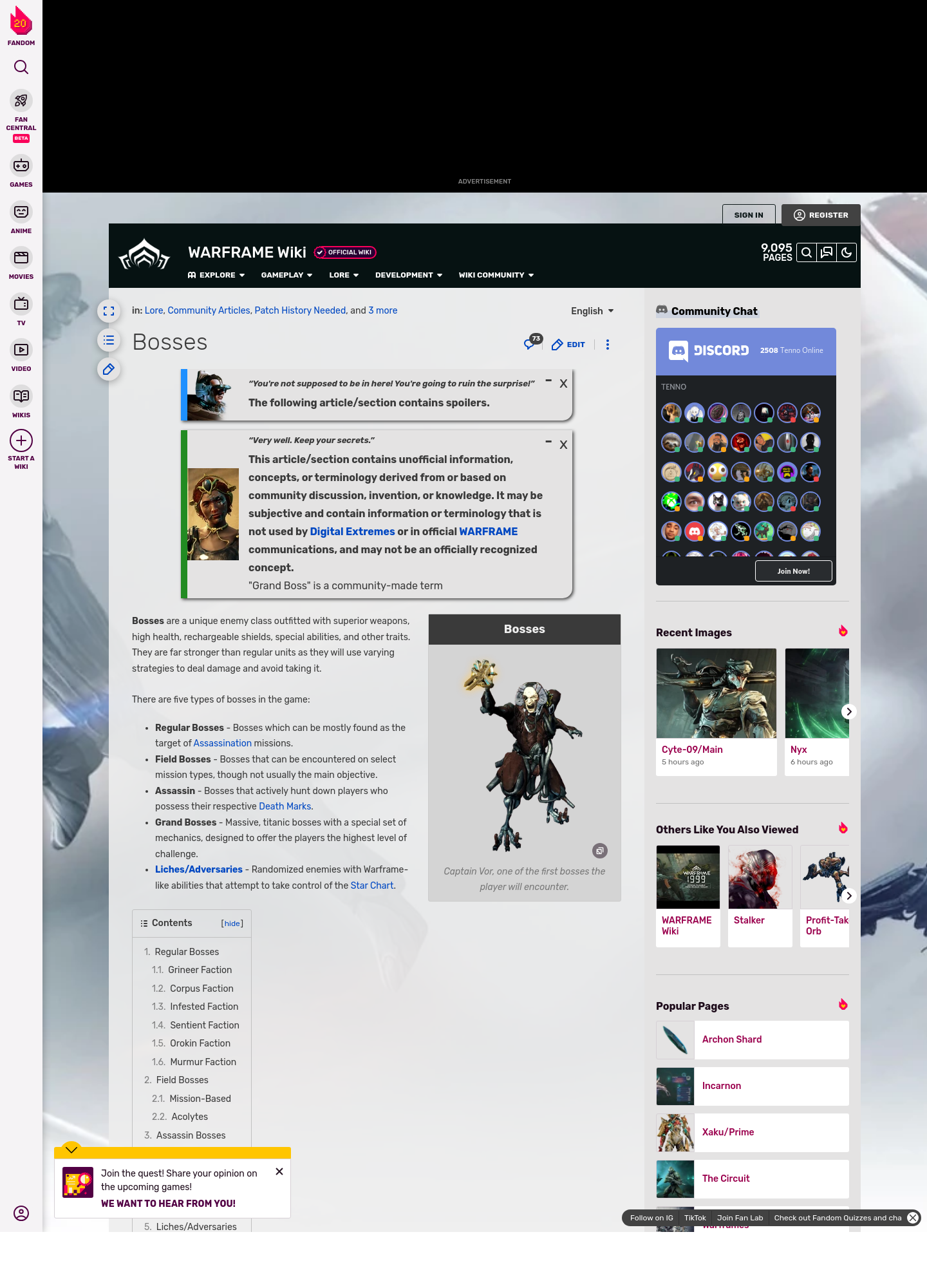Open the Death Marks link
The height and width of the screenshot is (1288, 927).
(x=285, y=806)
